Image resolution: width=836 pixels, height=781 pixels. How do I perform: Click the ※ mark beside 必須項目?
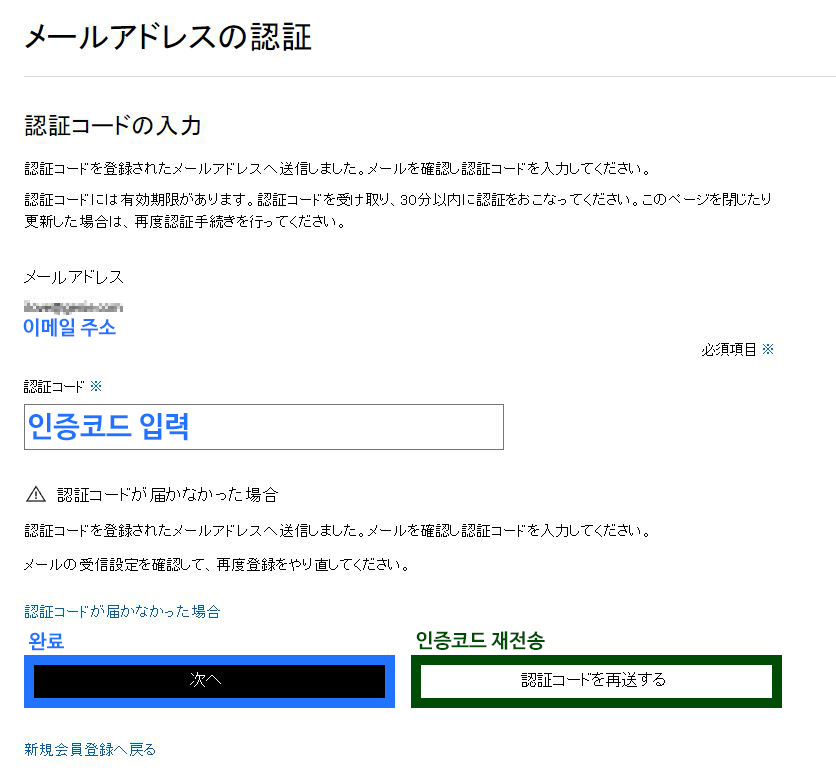pos(768,349)
